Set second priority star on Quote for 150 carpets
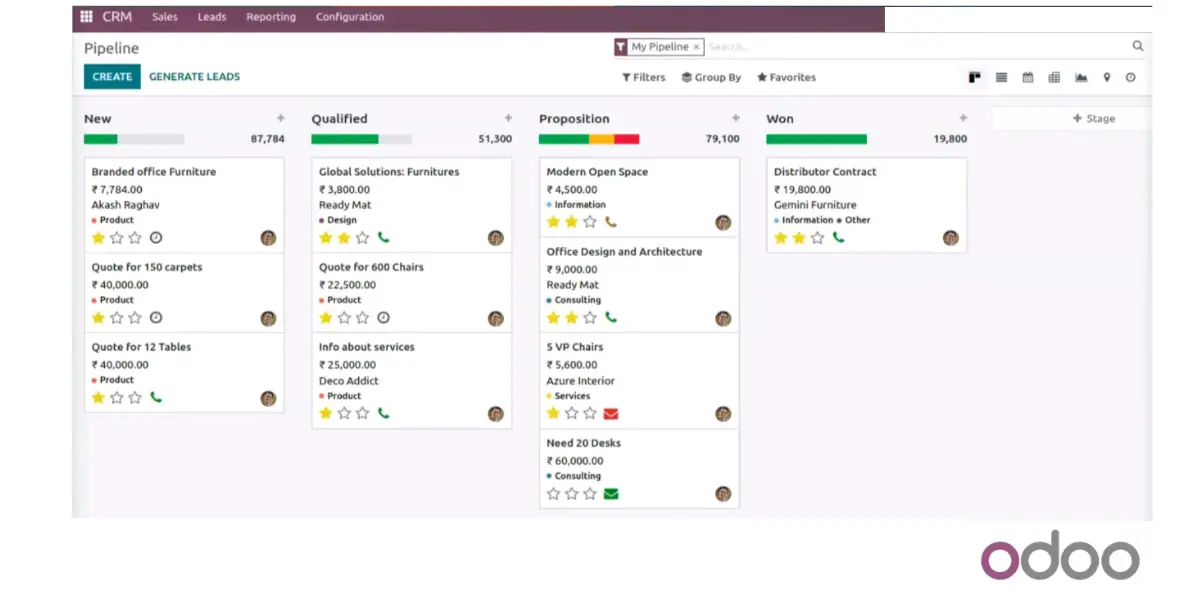Screen dimensions: 1200x600 tap(117, 318)
